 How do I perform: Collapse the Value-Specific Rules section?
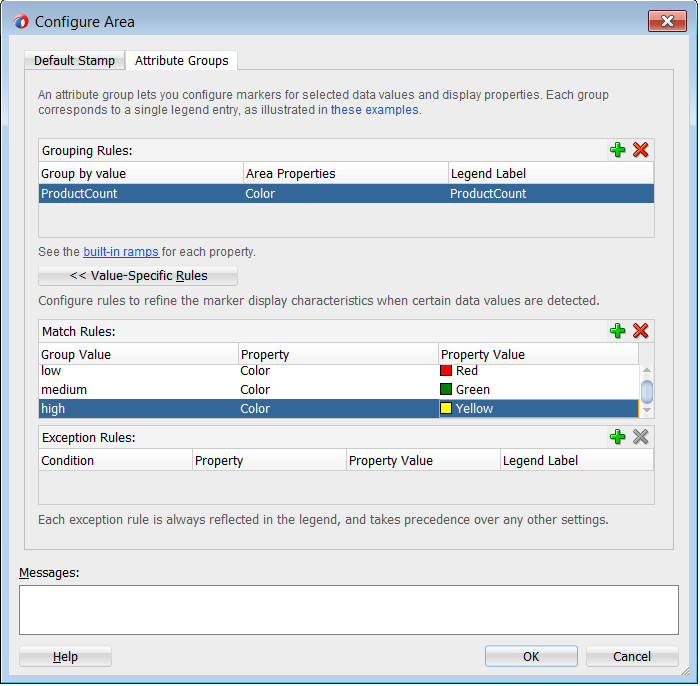tap(138, 276)
